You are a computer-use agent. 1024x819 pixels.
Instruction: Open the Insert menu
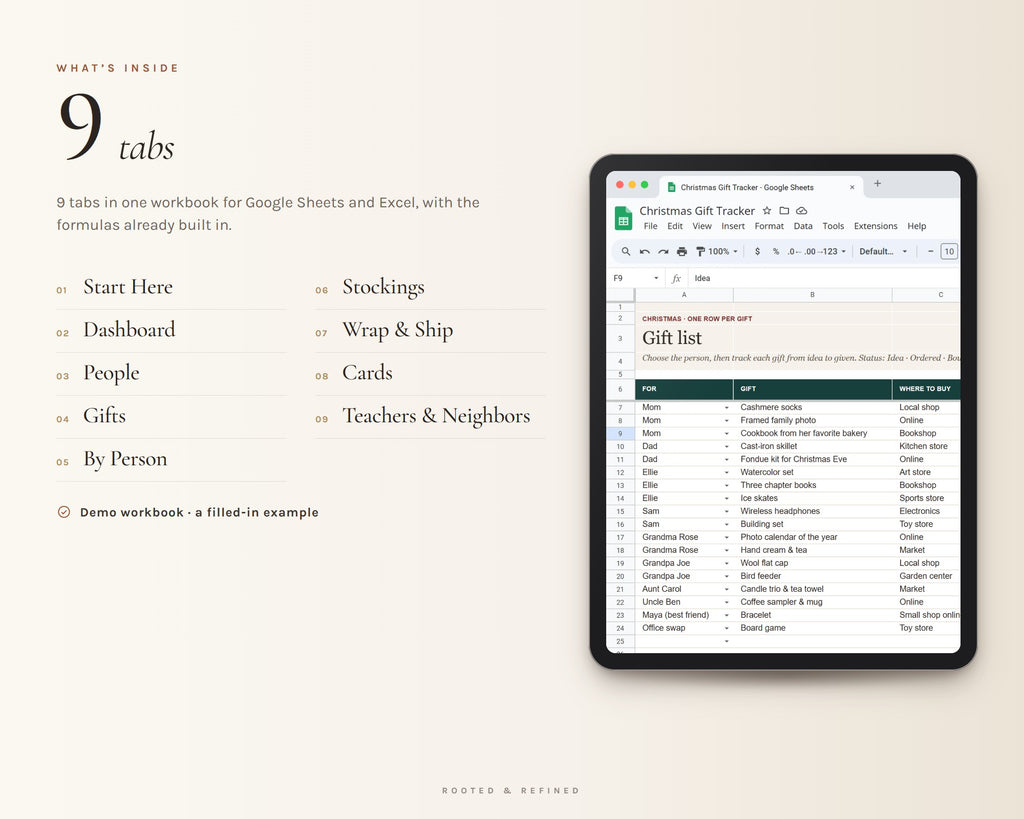(x=733, y=226)
